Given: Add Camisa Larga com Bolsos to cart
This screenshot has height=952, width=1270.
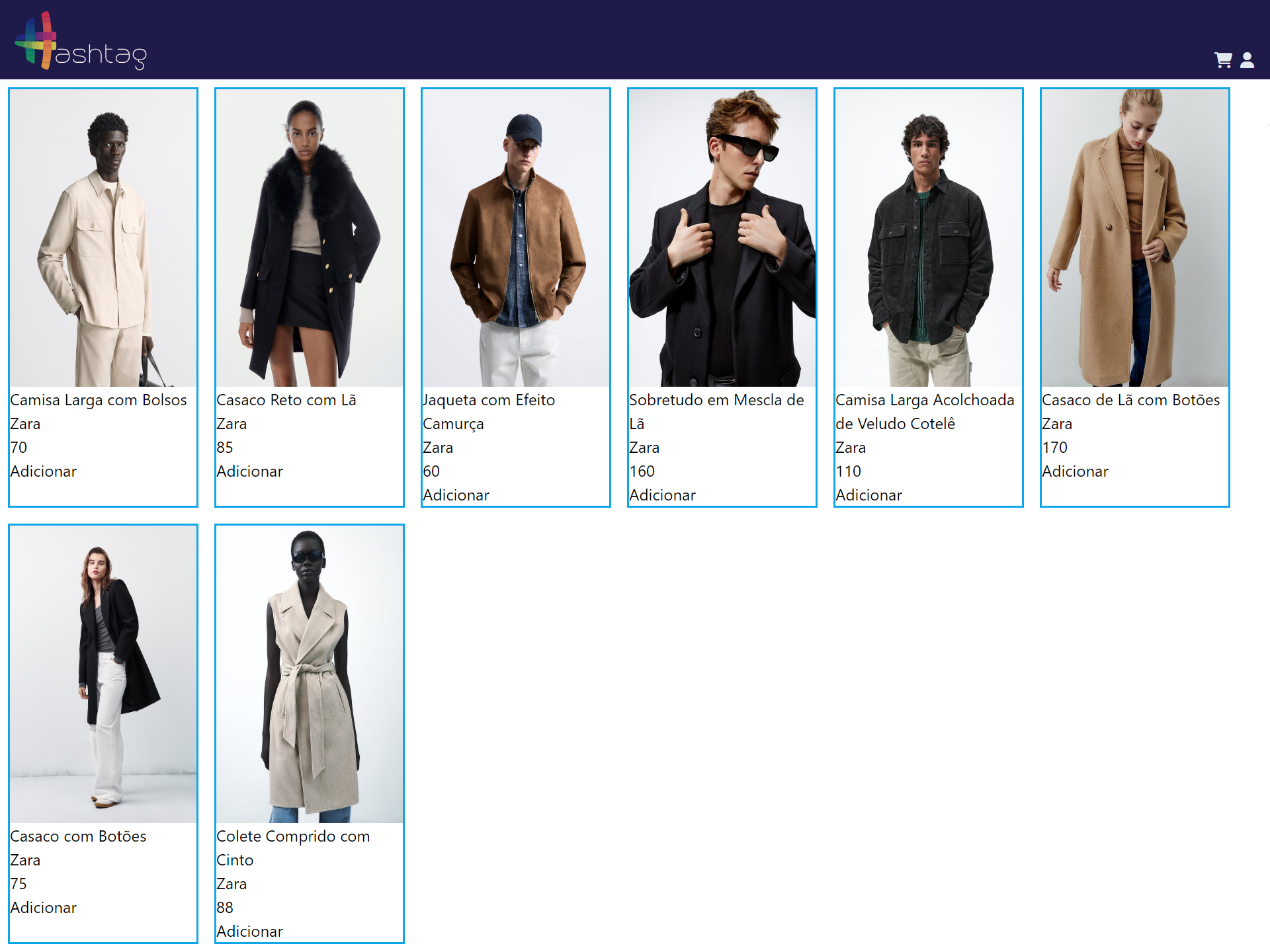Looking at the screenshot, I should 44,471.
